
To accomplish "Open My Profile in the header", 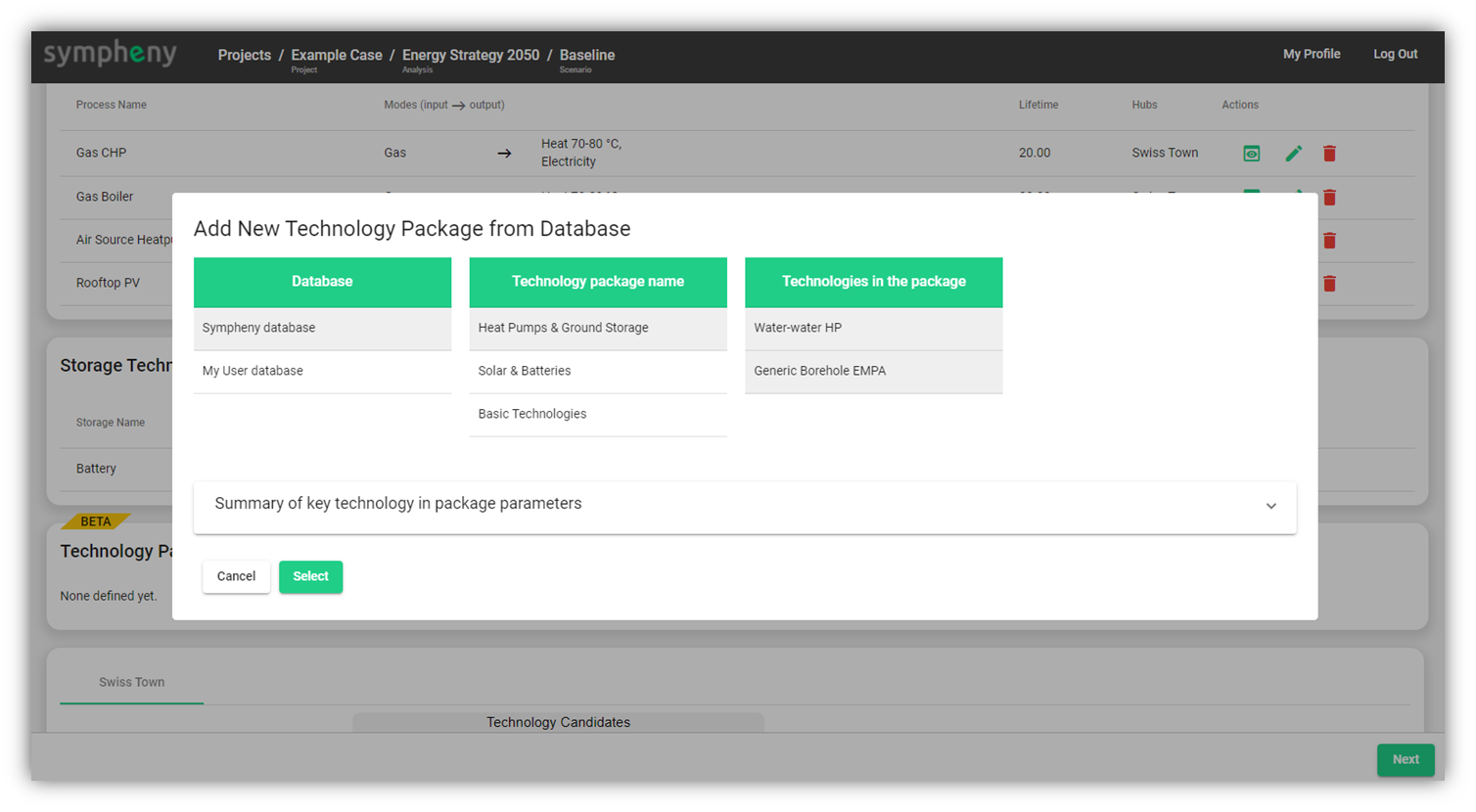I will pyautogui.click(x=1312, y=54).
